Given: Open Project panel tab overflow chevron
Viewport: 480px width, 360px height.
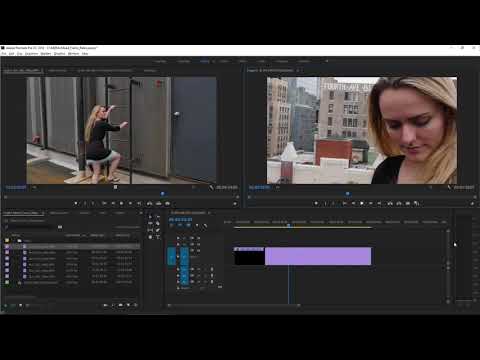Looking at the screenshot, I should click(141, 213).
